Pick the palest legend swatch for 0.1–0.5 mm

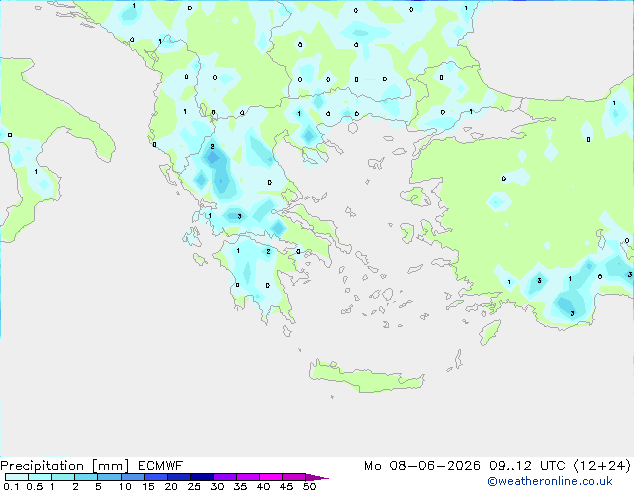coord(17,477)
